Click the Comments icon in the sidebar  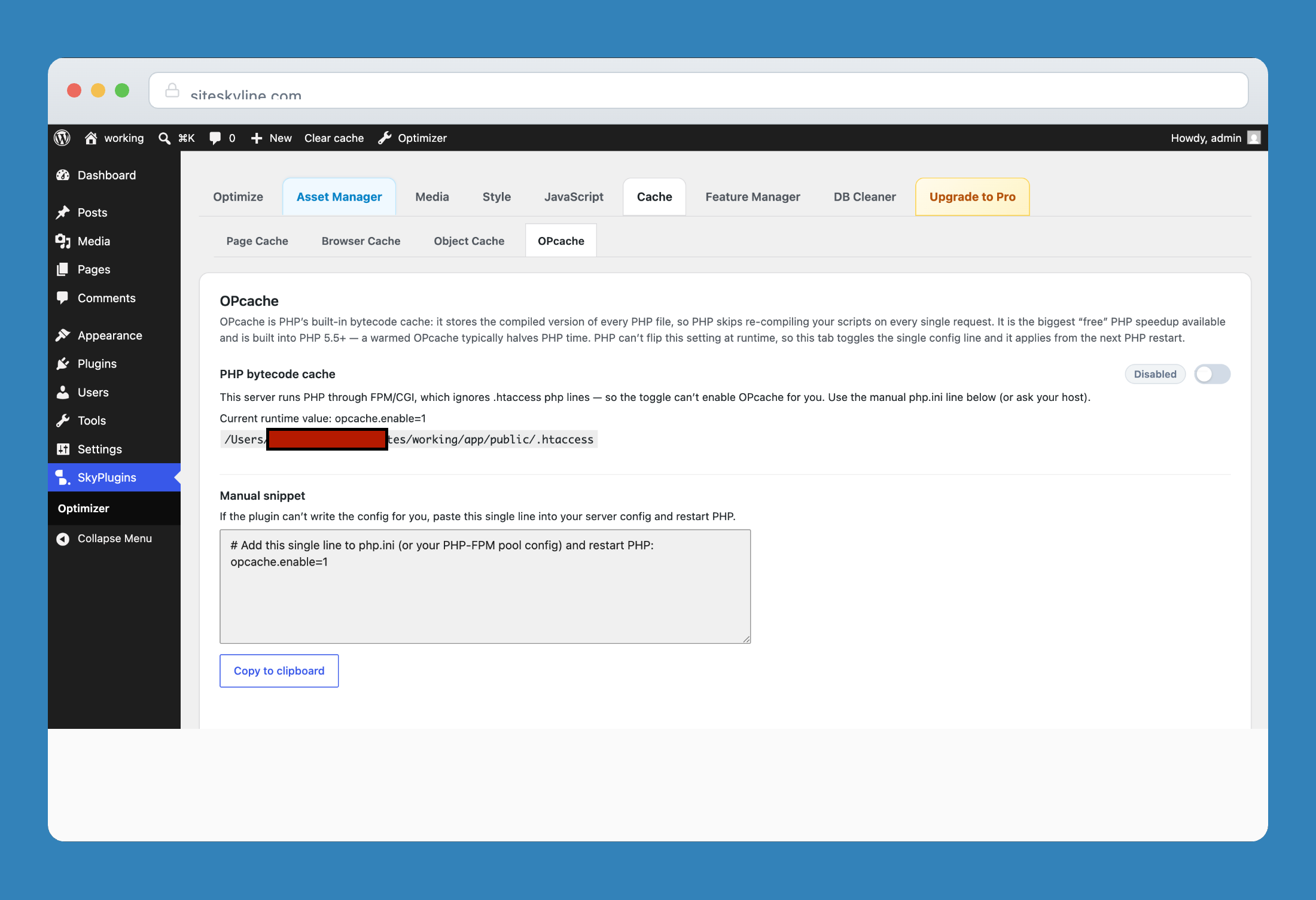pyautogui.click(x=62, y=298)
